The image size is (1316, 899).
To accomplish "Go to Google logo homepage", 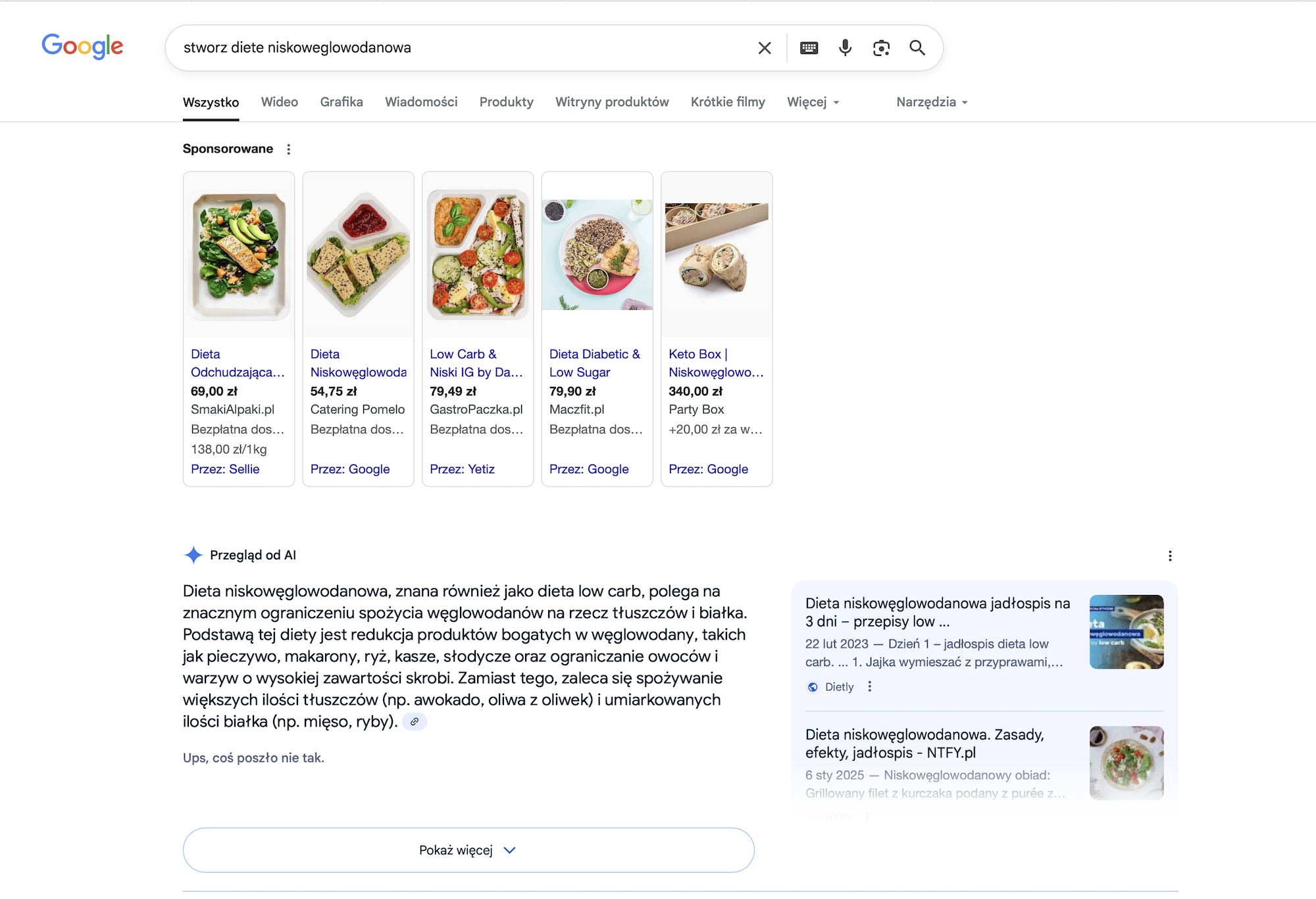I will point(82,47).
